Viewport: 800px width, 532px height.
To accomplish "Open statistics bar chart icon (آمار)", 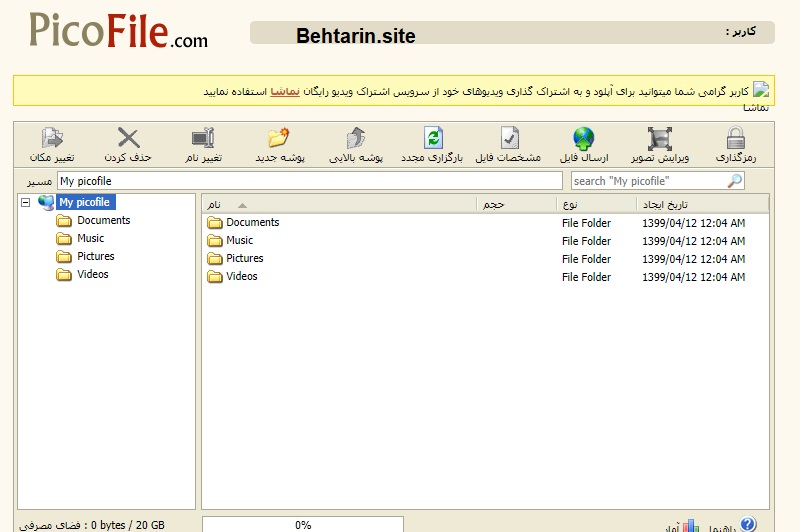I will pos(691,525).
